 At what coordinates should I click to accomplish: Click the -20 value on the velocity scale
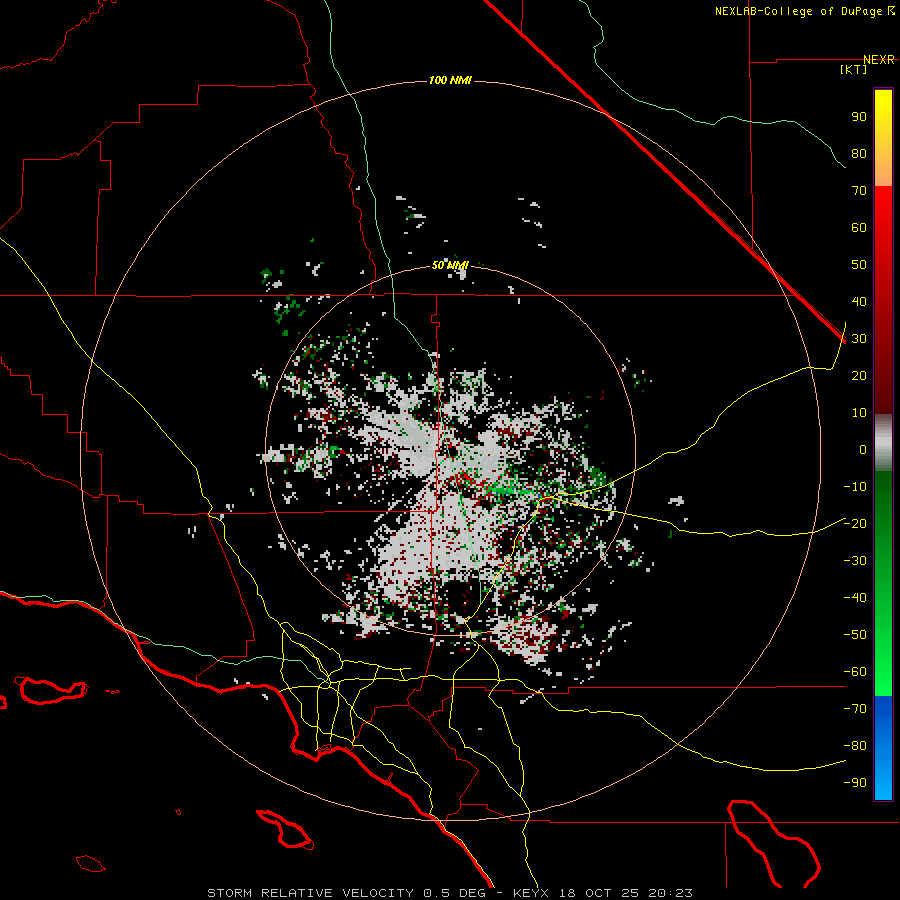[x=855, y=523]
